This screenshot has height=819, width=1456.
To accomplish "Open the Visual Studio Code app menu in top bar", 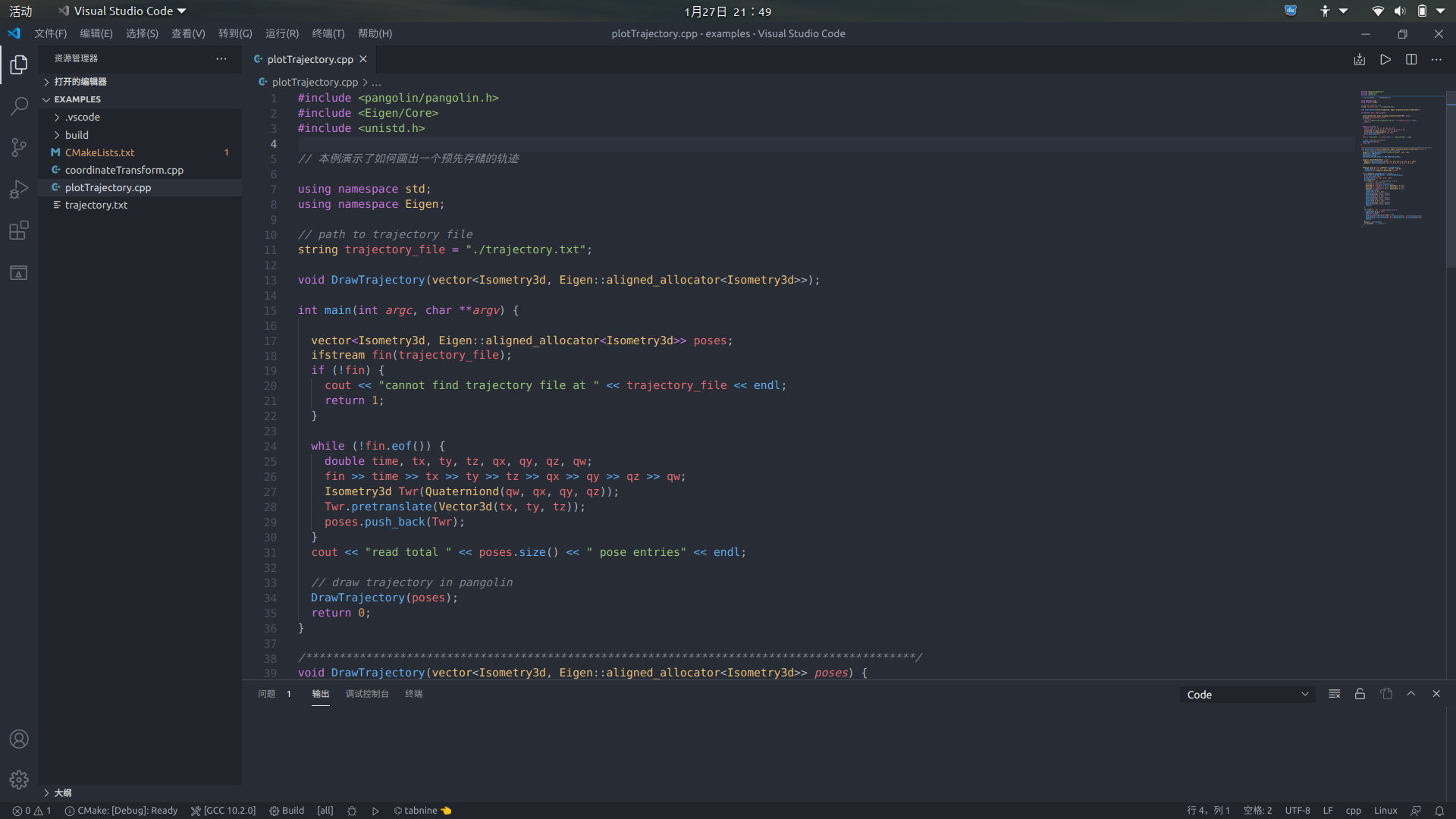I will point(122,11).
